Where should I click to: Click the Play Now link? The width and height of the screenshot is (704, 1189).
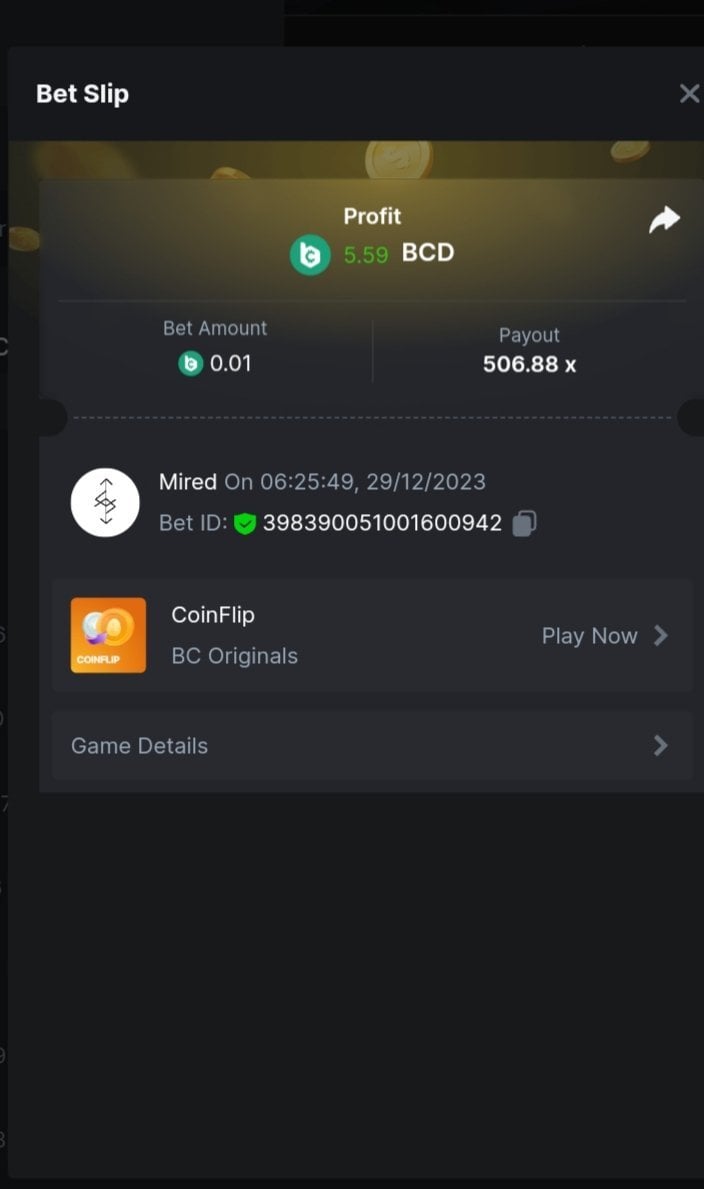pyautogui.click(x=589, y=636)
